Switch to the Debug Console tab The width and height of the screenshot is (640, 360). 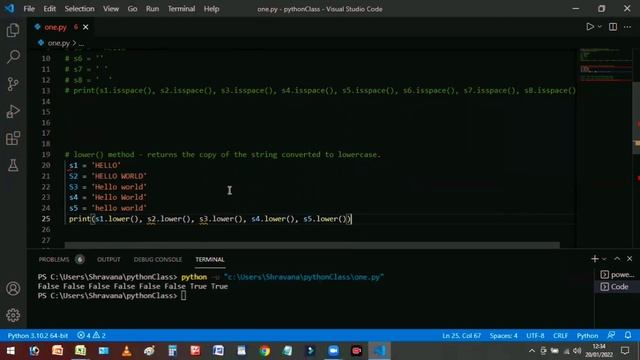(x=158, y=260)
